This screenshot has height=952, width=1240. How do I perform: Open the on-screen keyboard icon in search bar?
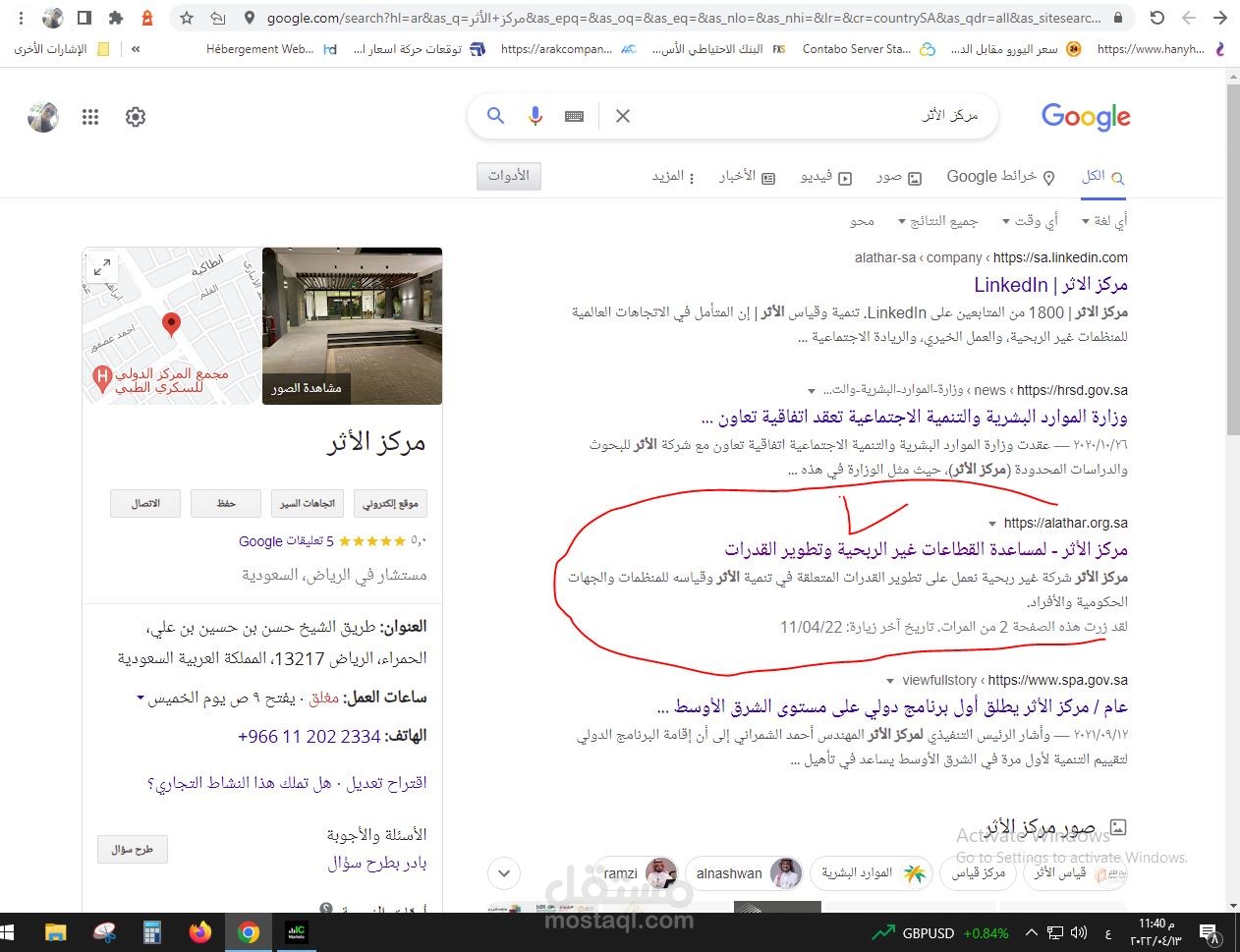pos(574,116)
